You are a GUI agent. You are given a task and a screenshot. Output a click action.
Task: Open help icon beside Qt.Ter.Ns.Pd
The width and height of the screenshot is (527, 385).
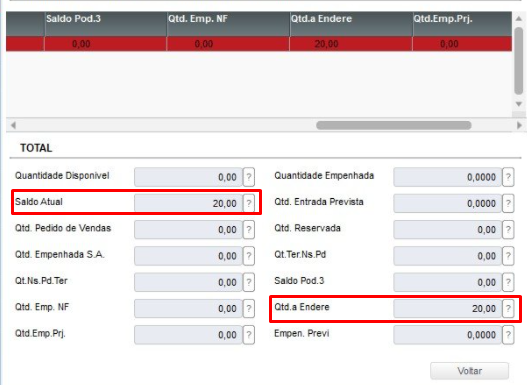508,256
